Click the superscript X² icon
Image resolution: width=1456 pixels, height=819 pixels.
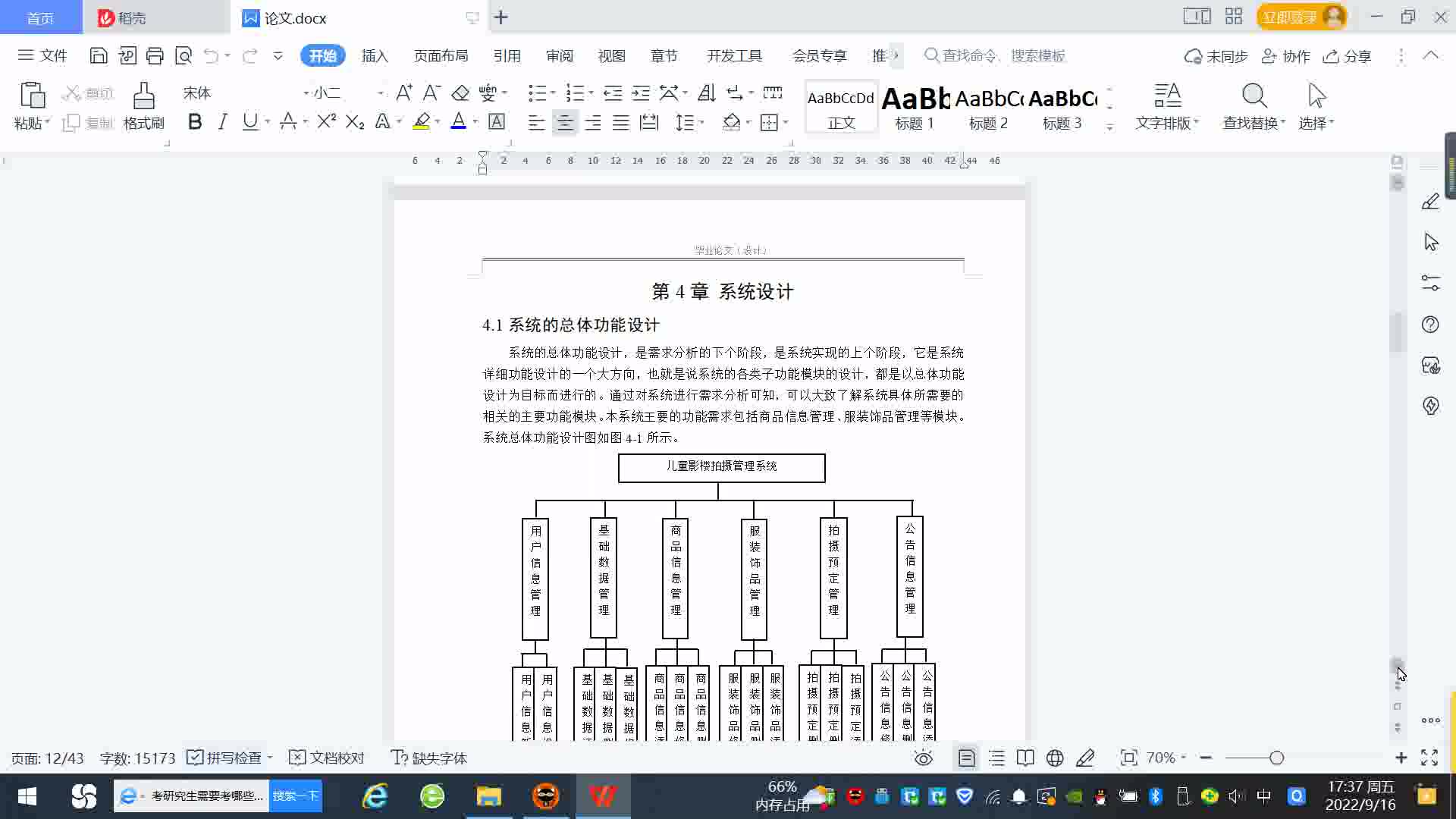tap(326, 122)
